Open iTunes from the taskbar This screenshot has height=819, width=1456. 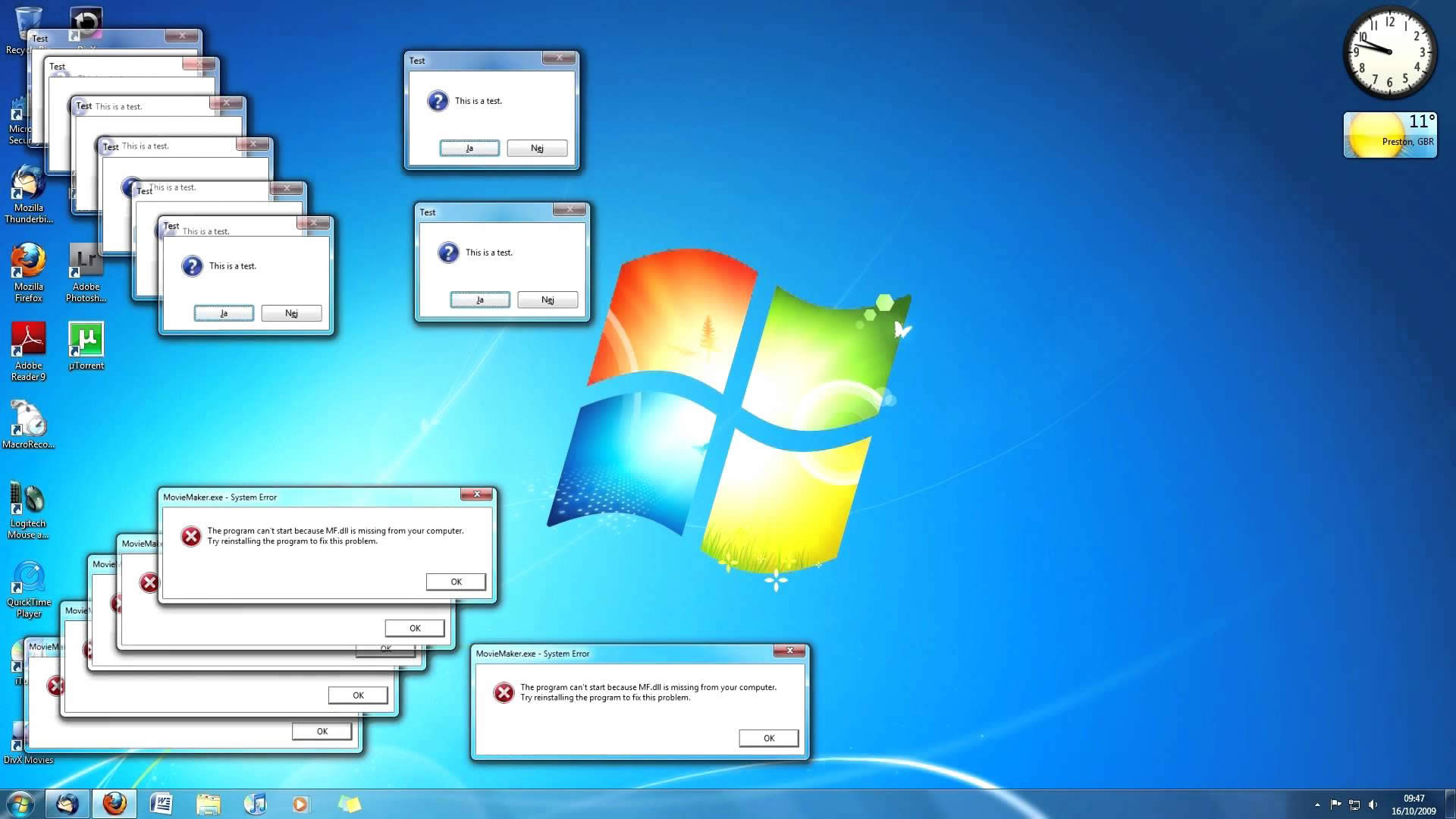pos(256,803)
